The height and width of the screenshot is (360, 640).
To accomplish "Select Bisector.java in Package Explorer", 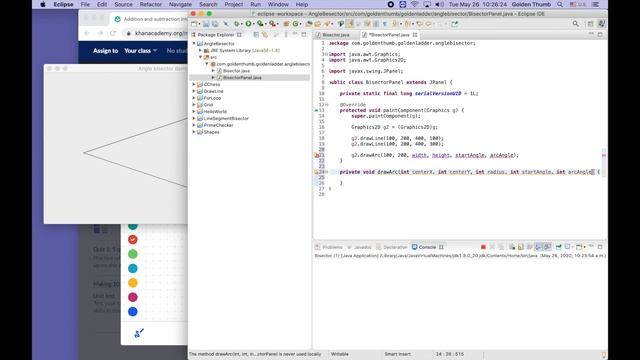I will pyautogui.click(x=236, y=71).
